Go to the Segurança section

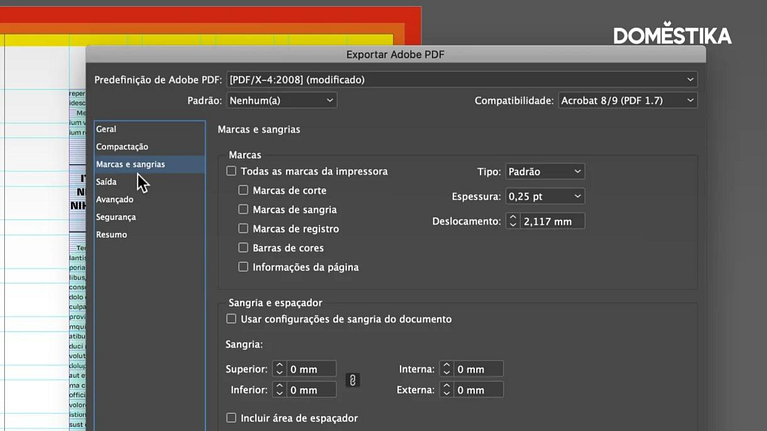(116, 217)
